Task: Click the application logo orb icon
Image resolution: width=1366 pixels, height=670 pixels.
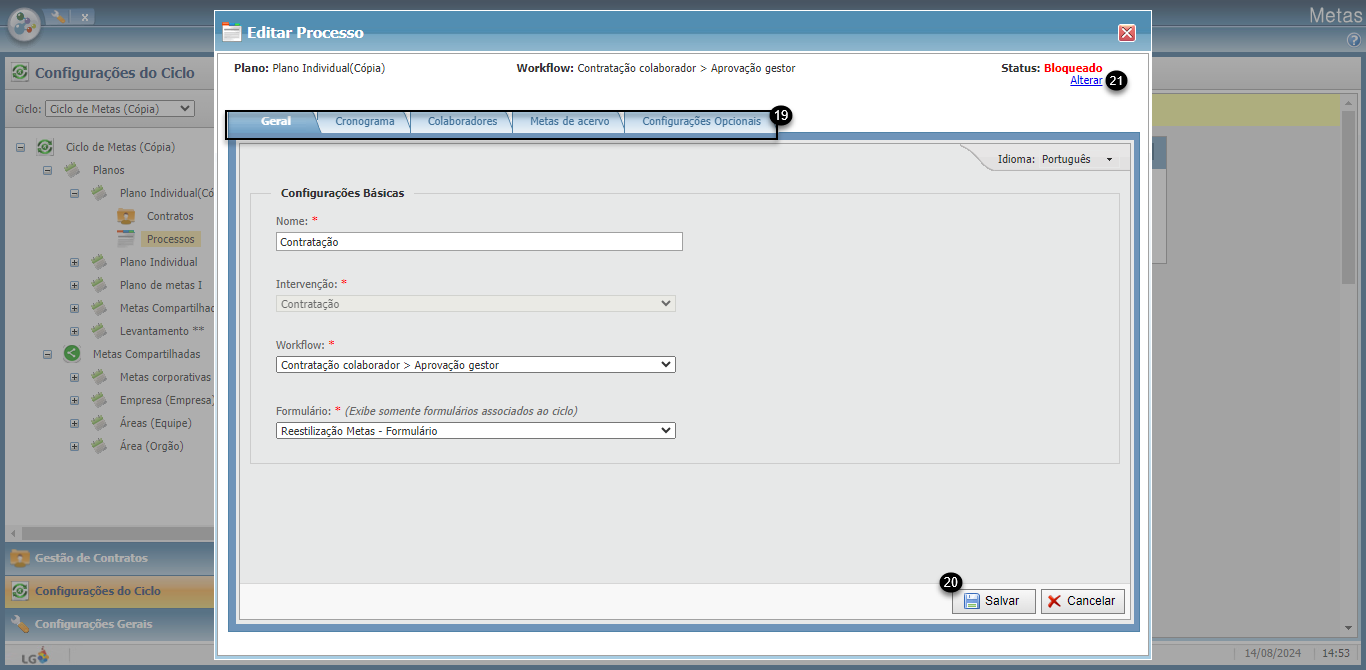Action: tap(24, 23)
